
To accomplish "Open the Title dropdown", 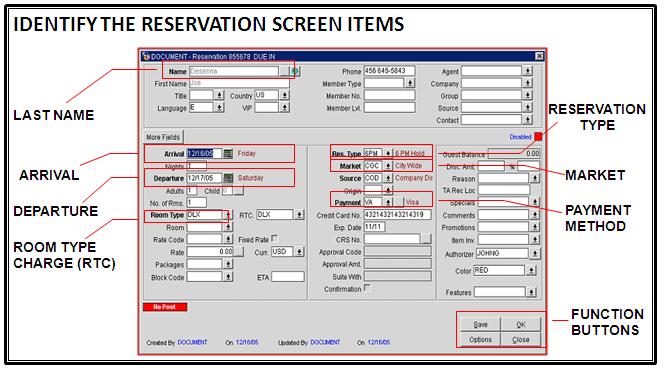I will coord(219,95).
